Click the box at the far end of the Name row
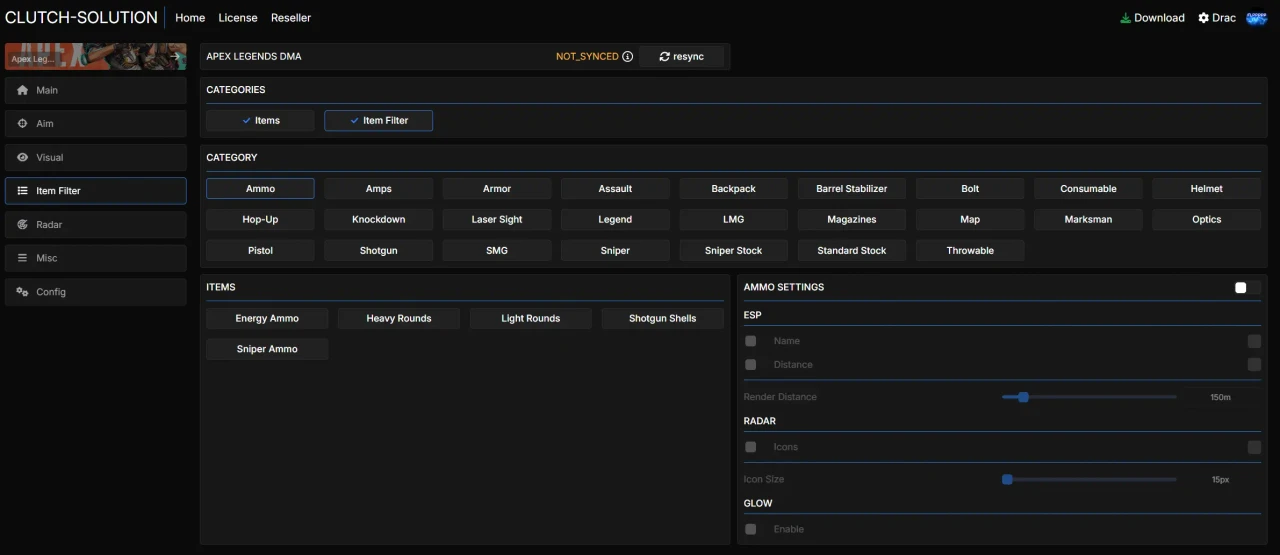The height and width of the screenshot is (555, 1280). (1254, 341)
